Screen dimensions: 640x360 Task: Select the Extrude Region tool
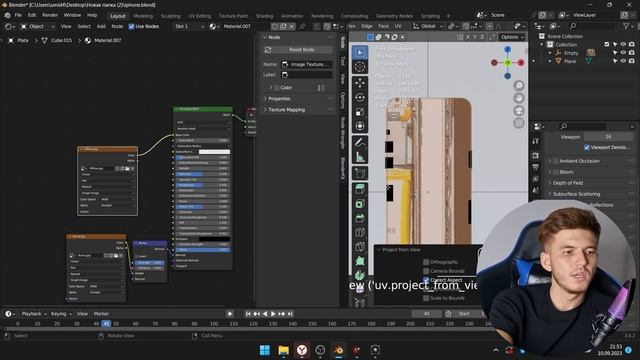point(360,189)
